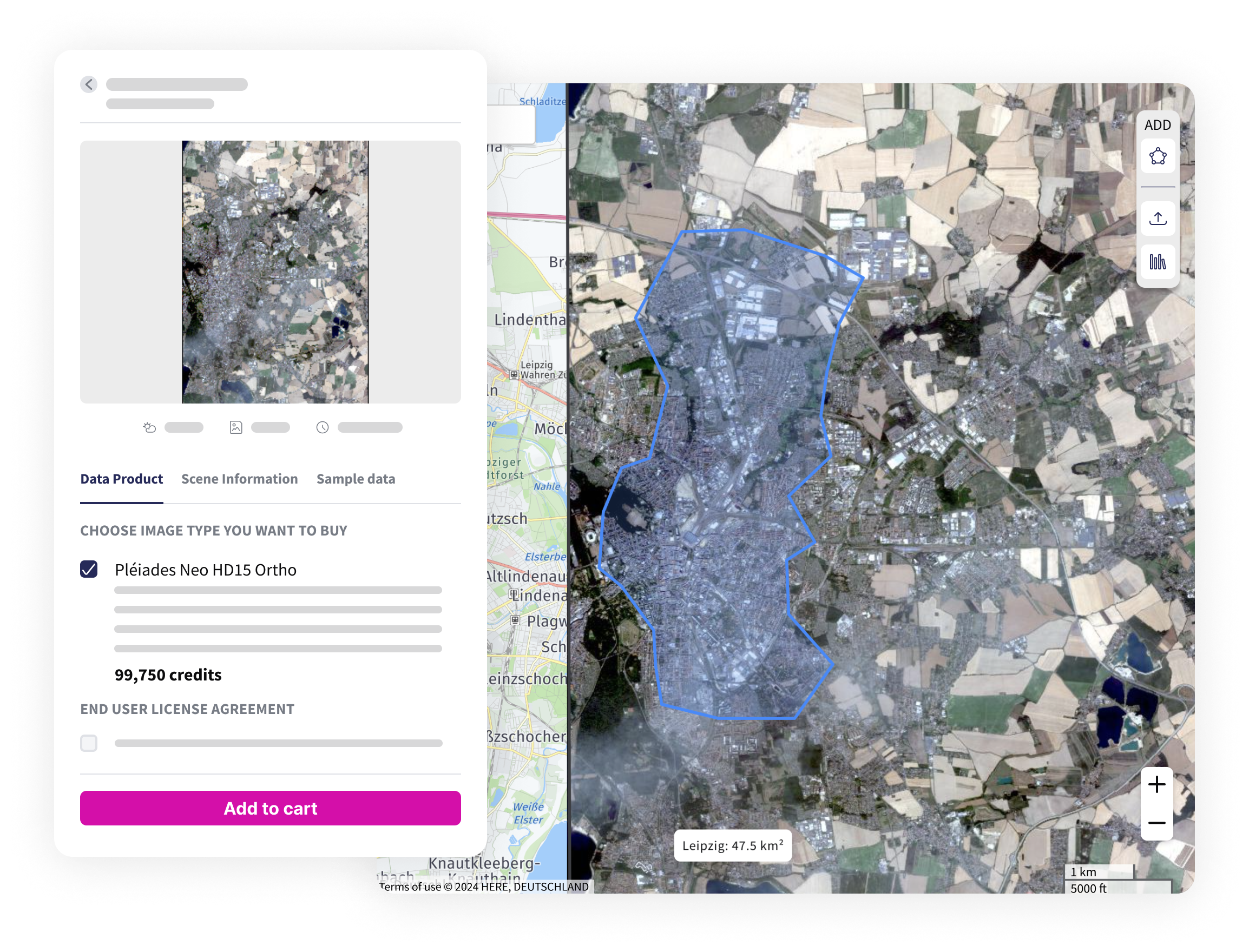Toggle the End User License Agreement checkbox

point(90,743)
